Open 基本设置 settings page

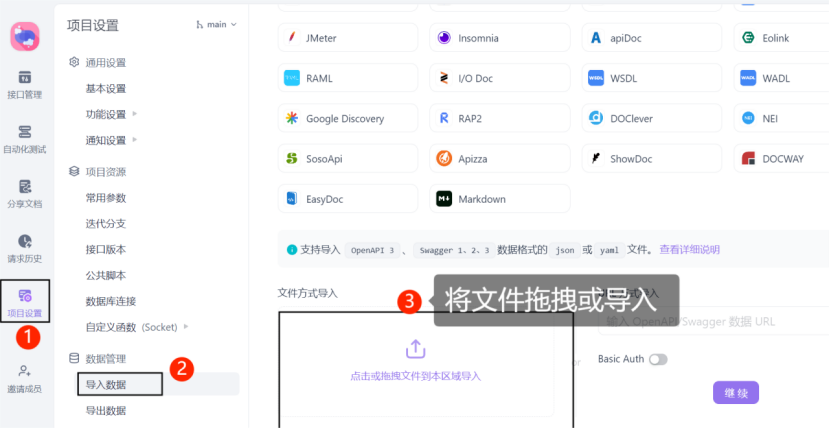[x=106, y=88]
